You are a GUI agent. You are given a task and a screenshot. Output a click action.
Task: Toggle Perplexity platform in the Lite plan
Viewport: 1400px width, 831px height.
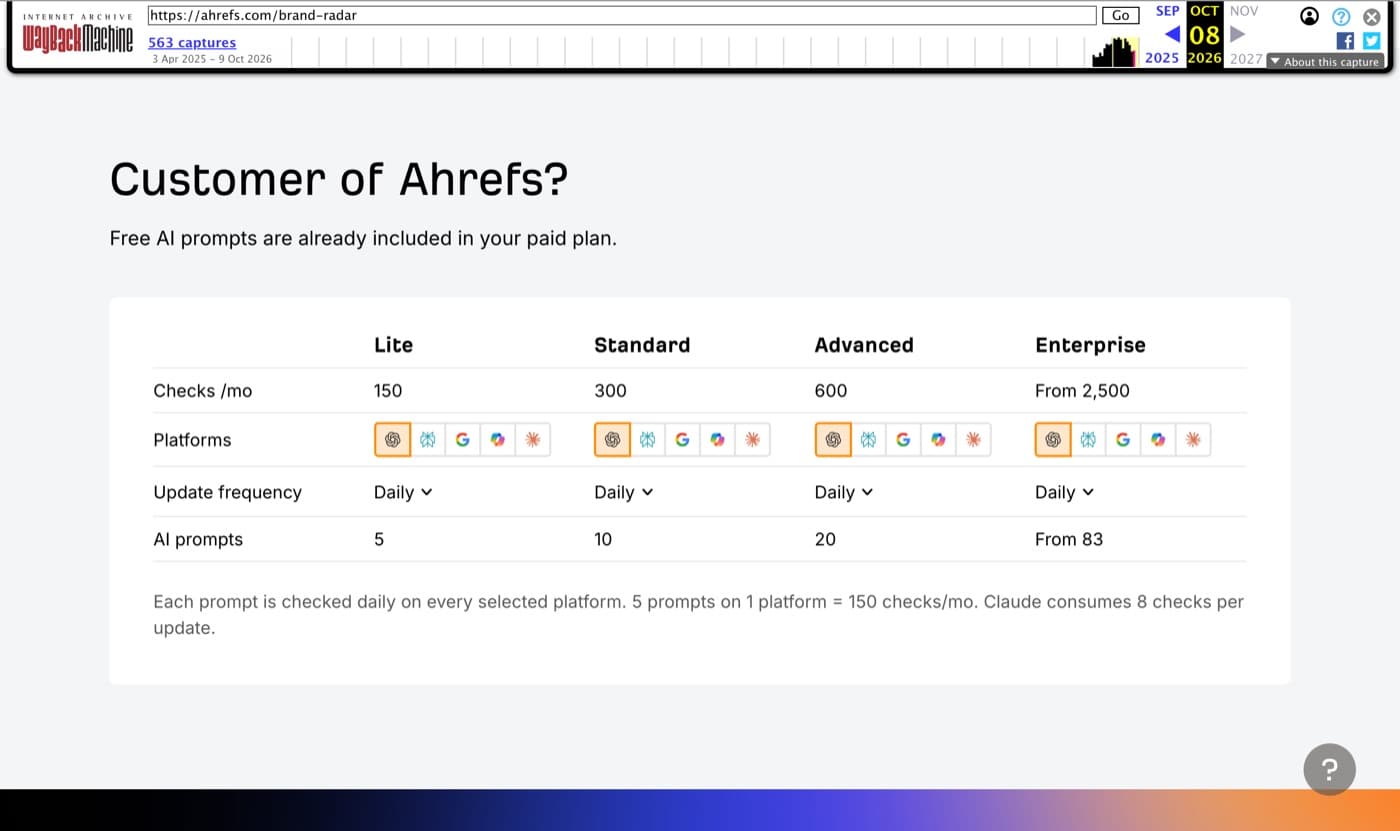[x=428, y=439]
